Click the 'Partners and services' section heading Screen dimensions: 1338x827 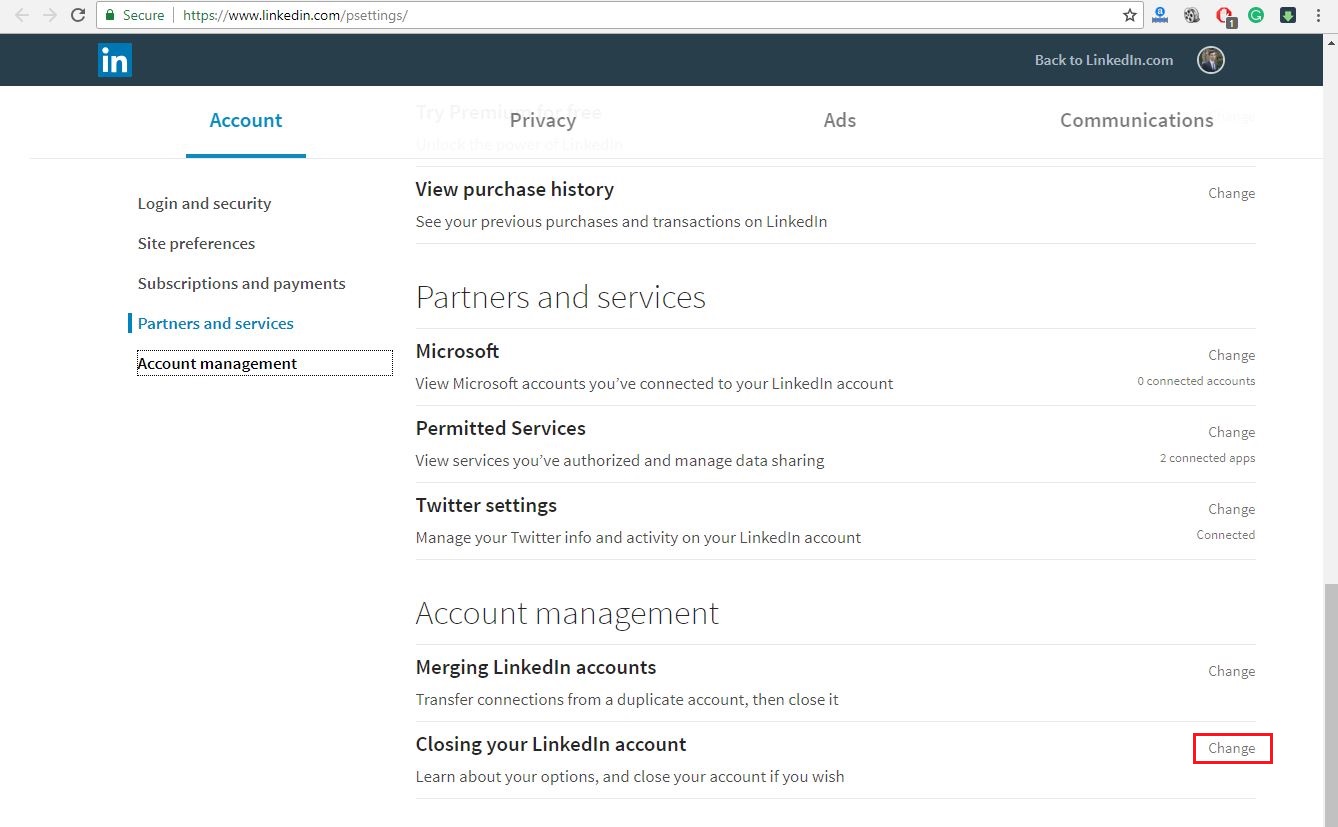[561, 298]
